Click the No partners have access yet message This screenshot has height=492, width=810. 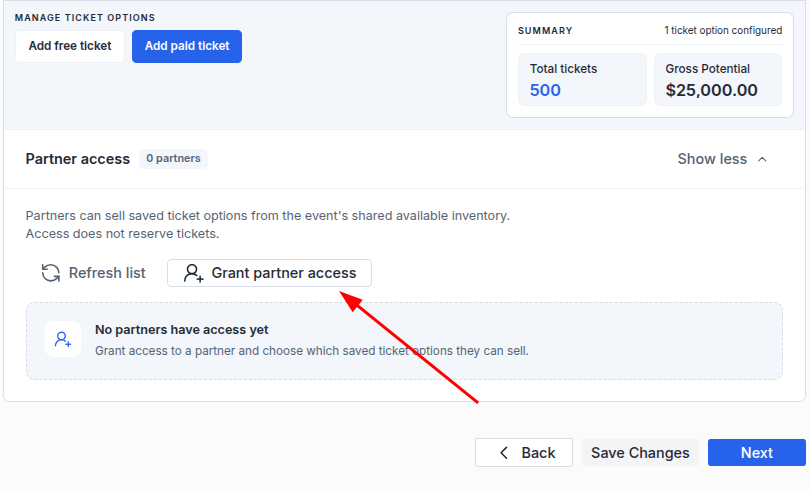pyautogui.click(x=181, y=330)
